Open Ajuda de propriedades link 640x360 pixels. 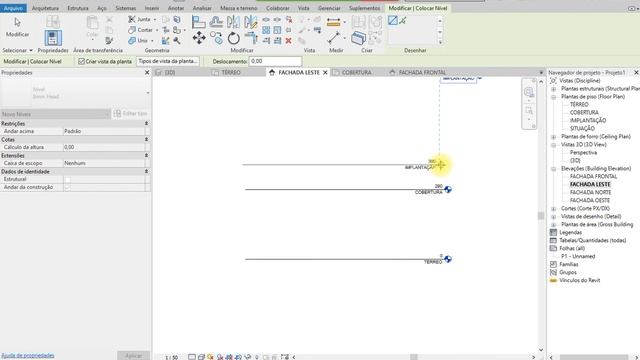[28, 356]
